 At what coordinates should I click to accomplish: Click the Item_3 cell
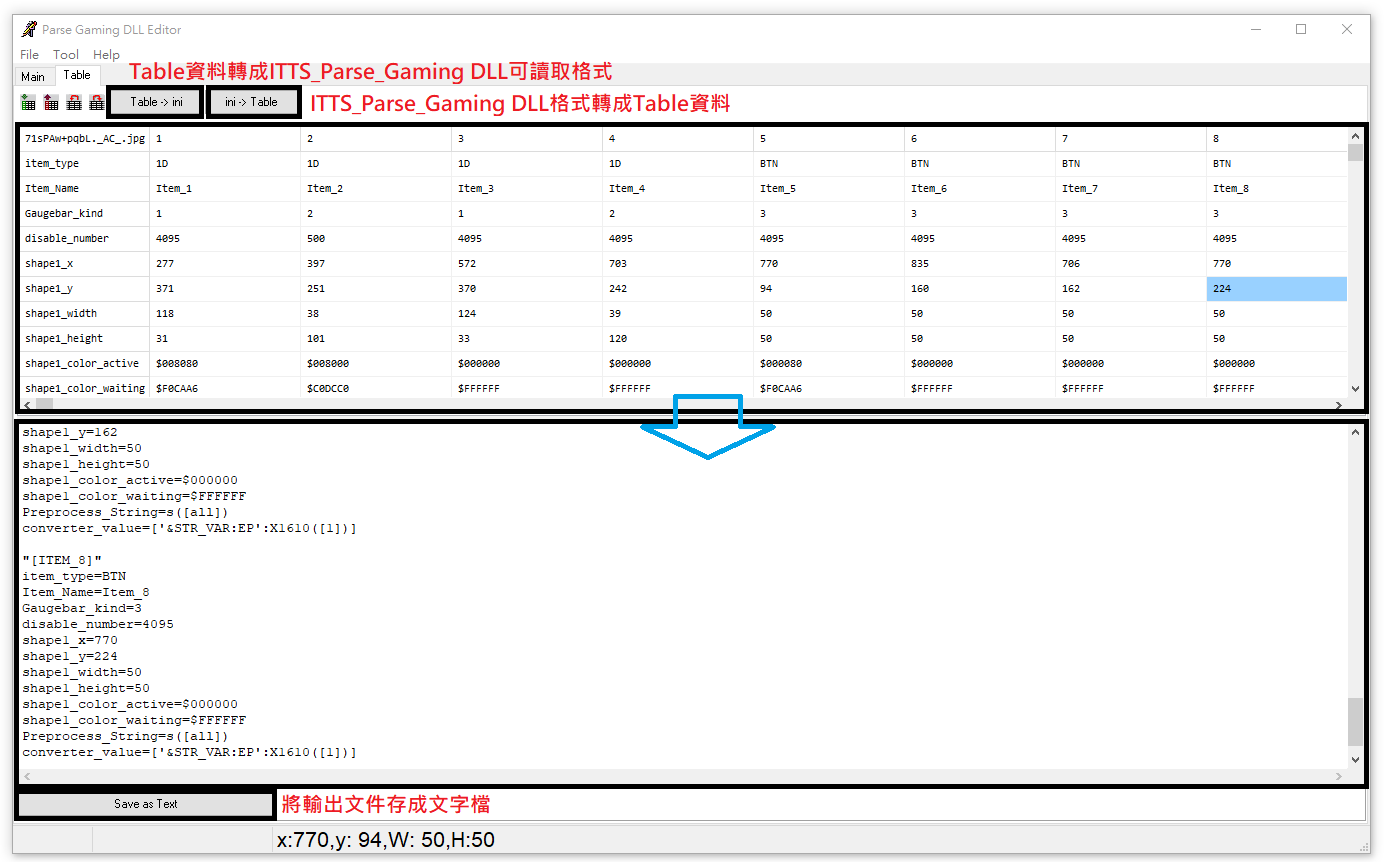pyautogui.click(x=528, y=189)
